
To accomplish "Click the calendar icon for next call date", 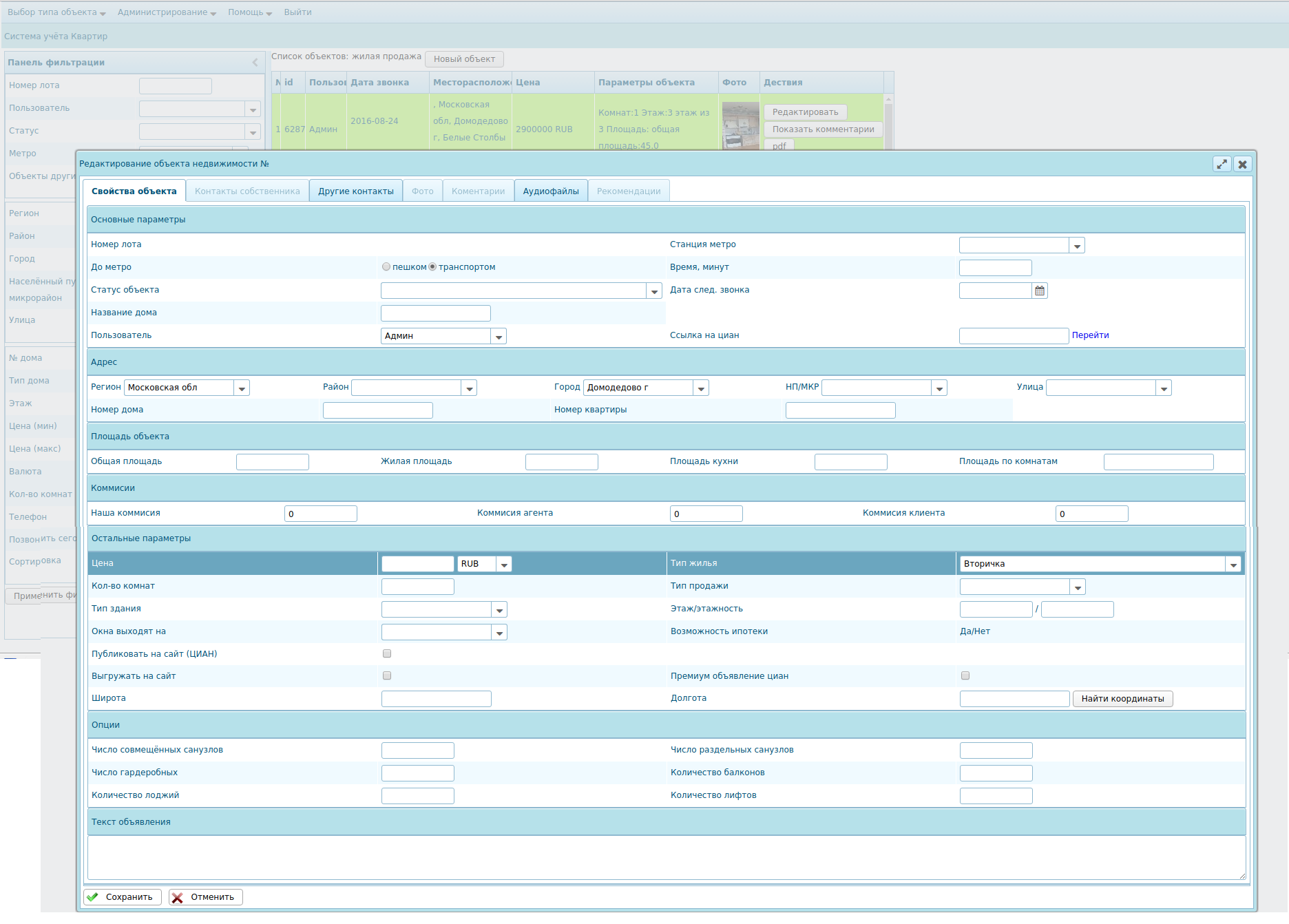I will [1040, 291].
